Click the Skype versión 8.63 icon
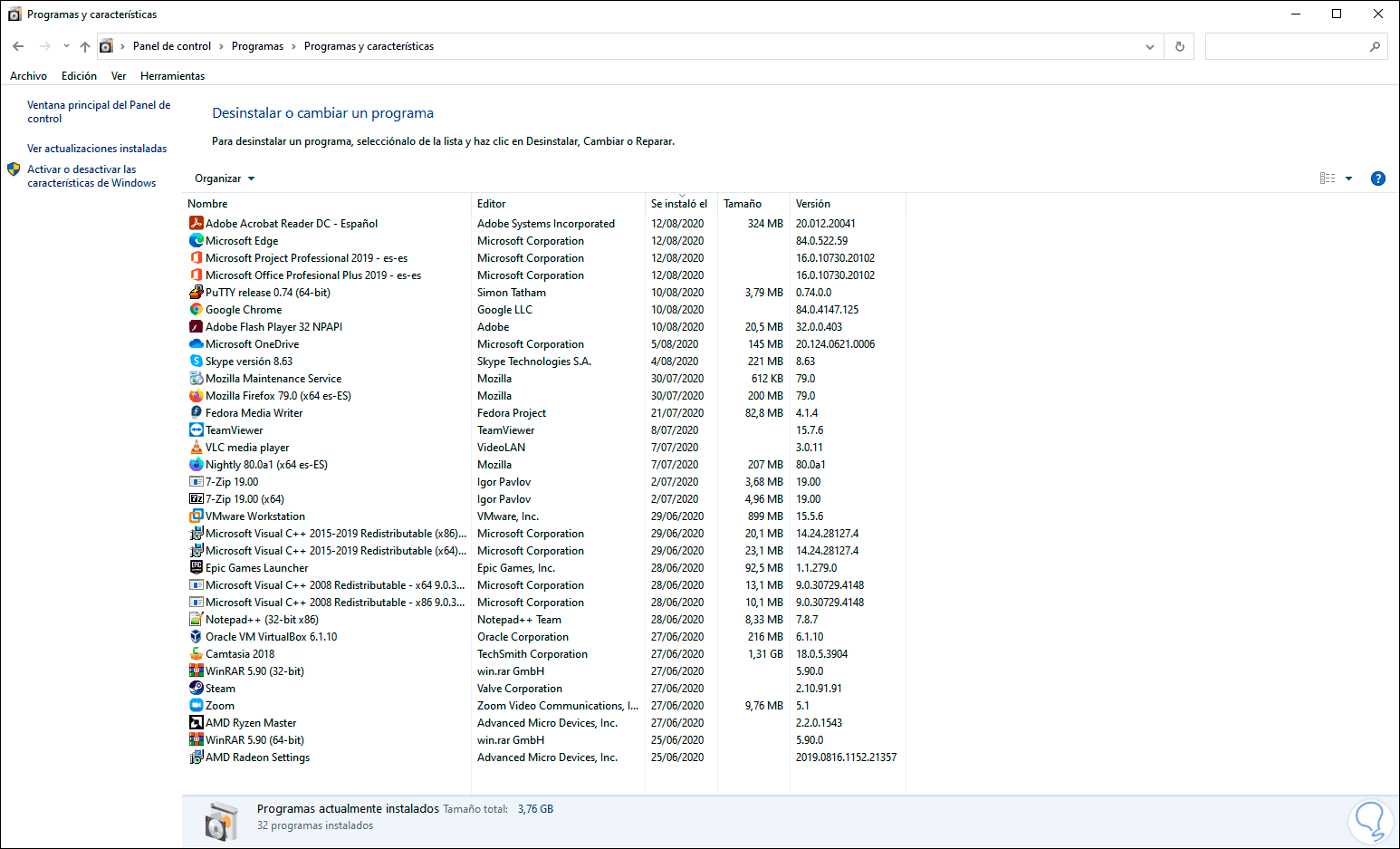1400x849 pixels. coord(196,361)
